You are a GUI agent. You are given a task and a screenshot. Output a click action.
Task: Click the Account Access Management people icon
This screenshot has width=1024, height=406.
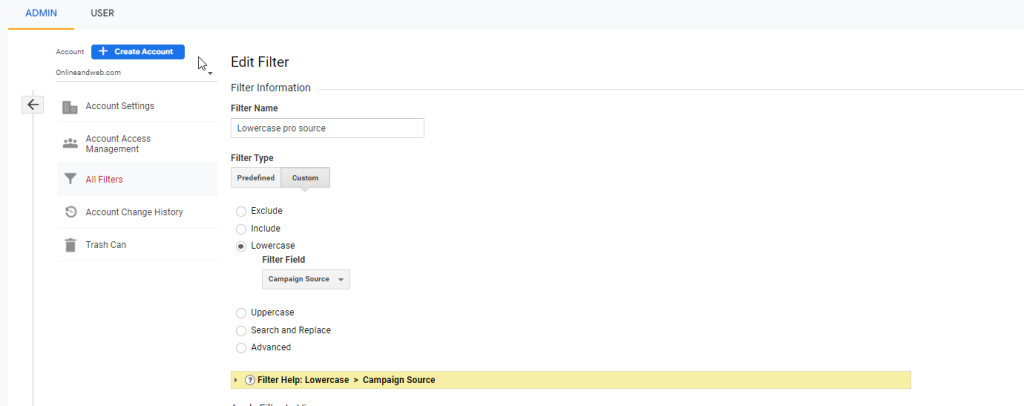tap(70, 143)
